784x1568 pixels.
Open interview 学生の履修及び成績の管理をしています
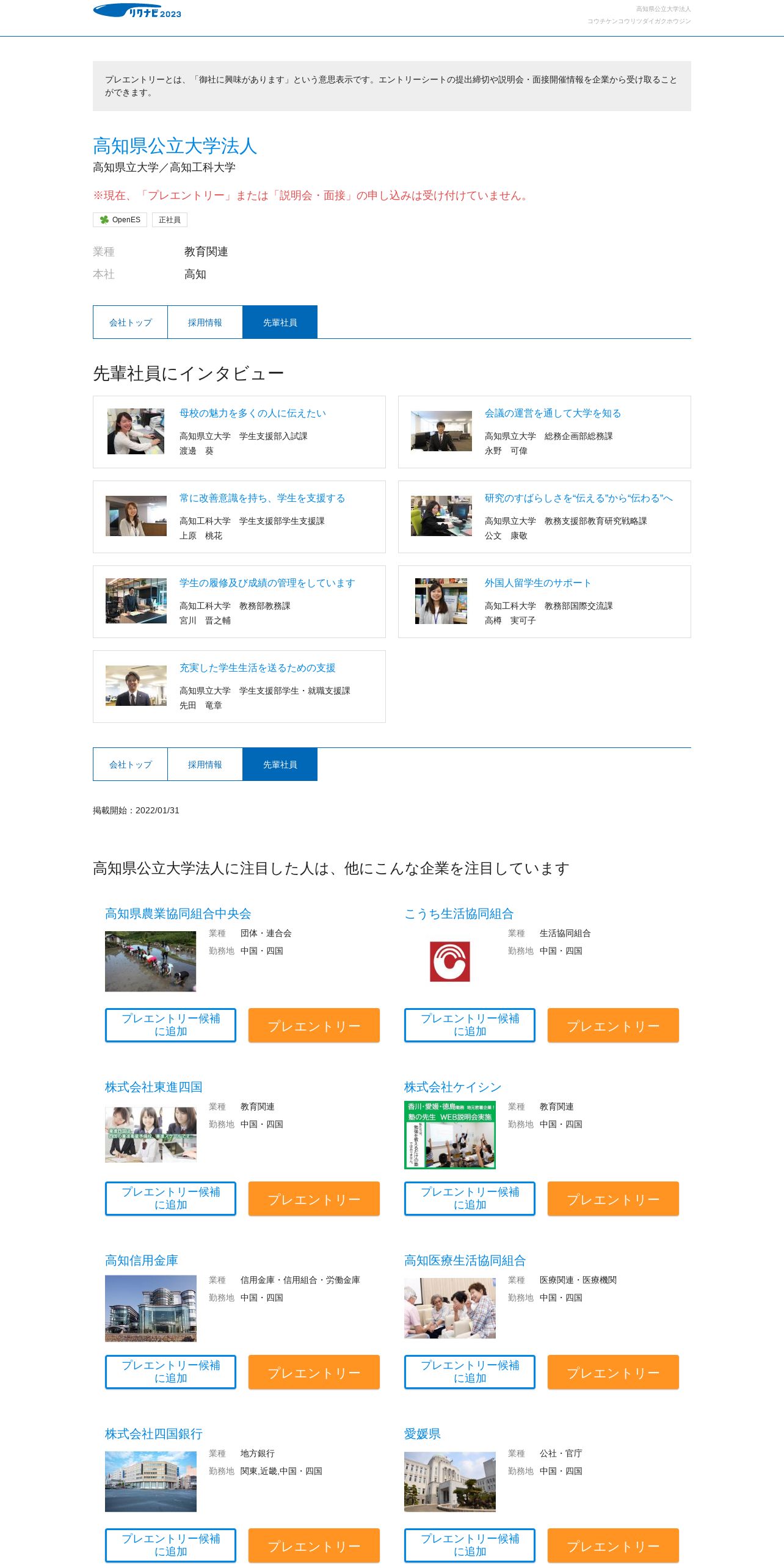[267, 583]
